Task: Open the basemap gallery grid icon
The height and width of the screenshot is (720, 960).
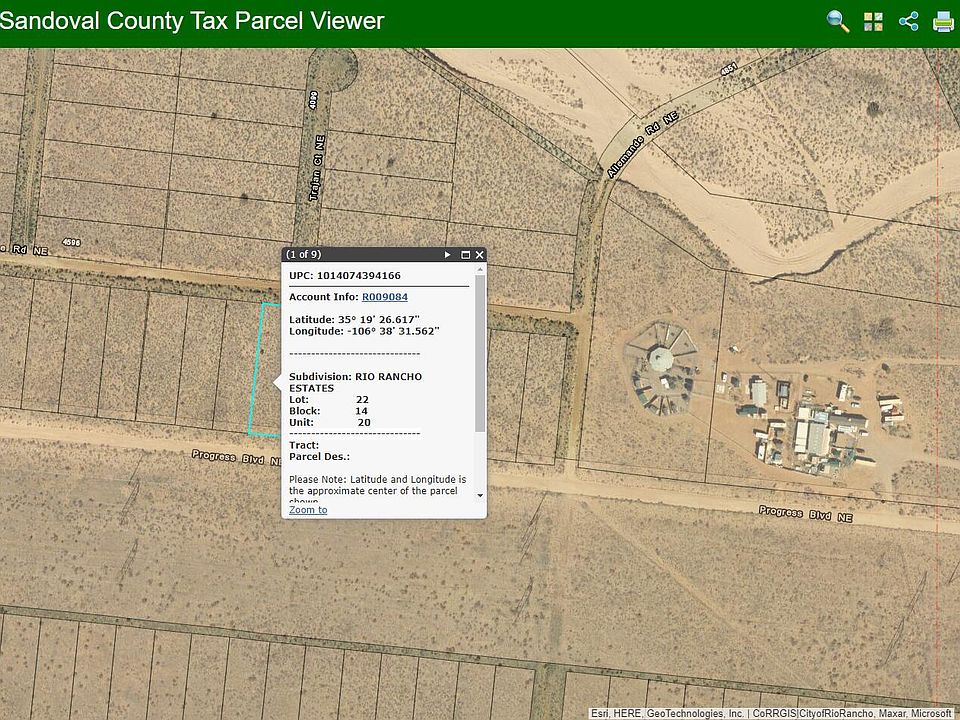Action: 873,22
